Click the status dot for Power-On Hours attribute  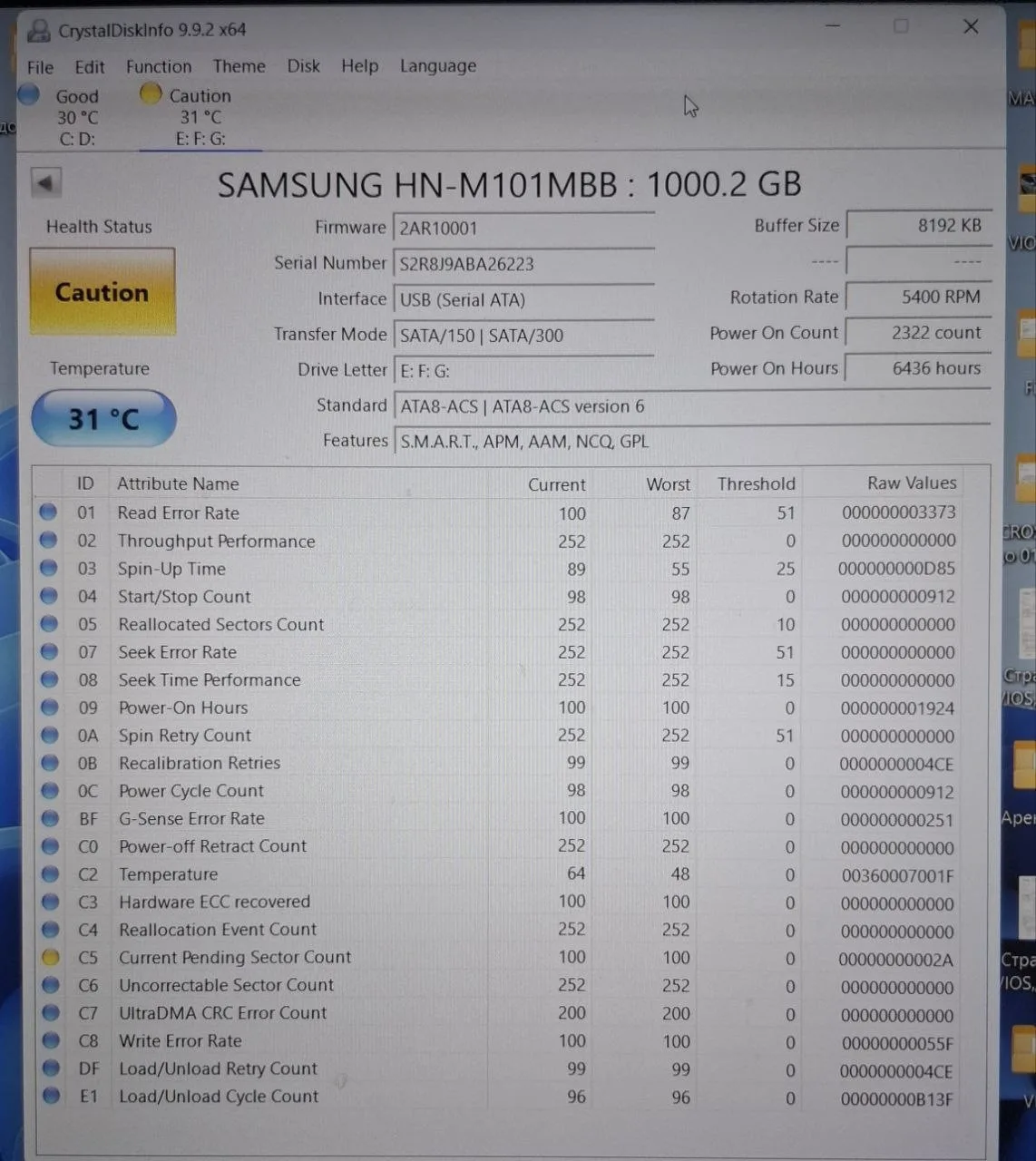point(49,707)
